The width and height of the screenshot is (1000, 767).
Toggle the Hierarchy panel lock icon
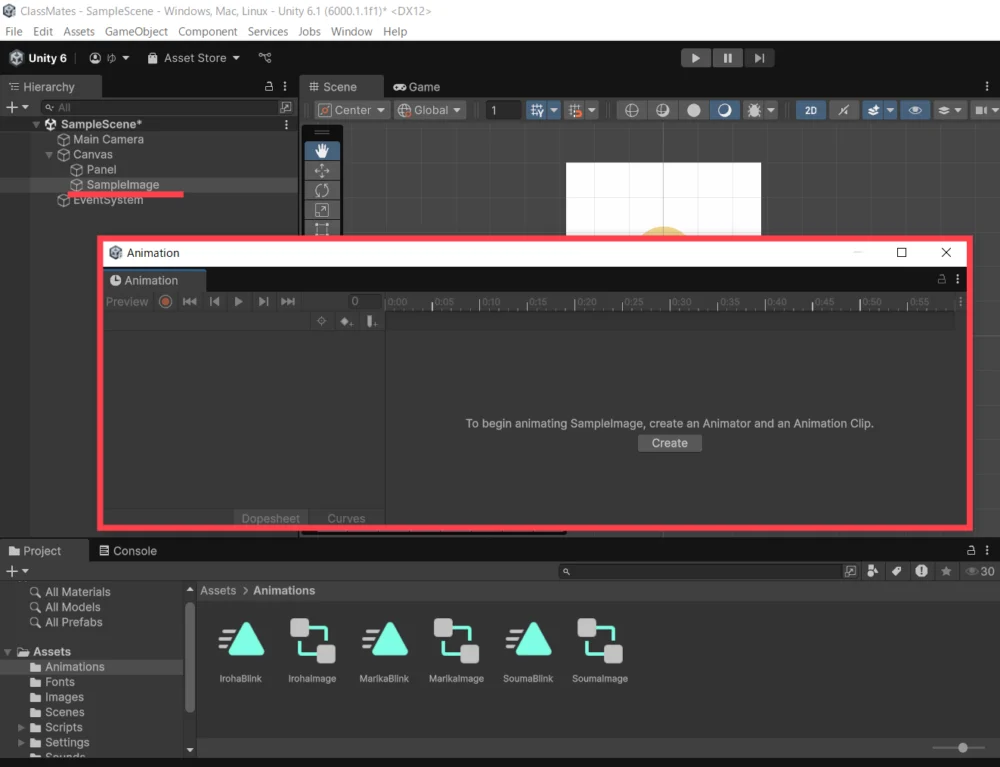[x=268, y=87]
